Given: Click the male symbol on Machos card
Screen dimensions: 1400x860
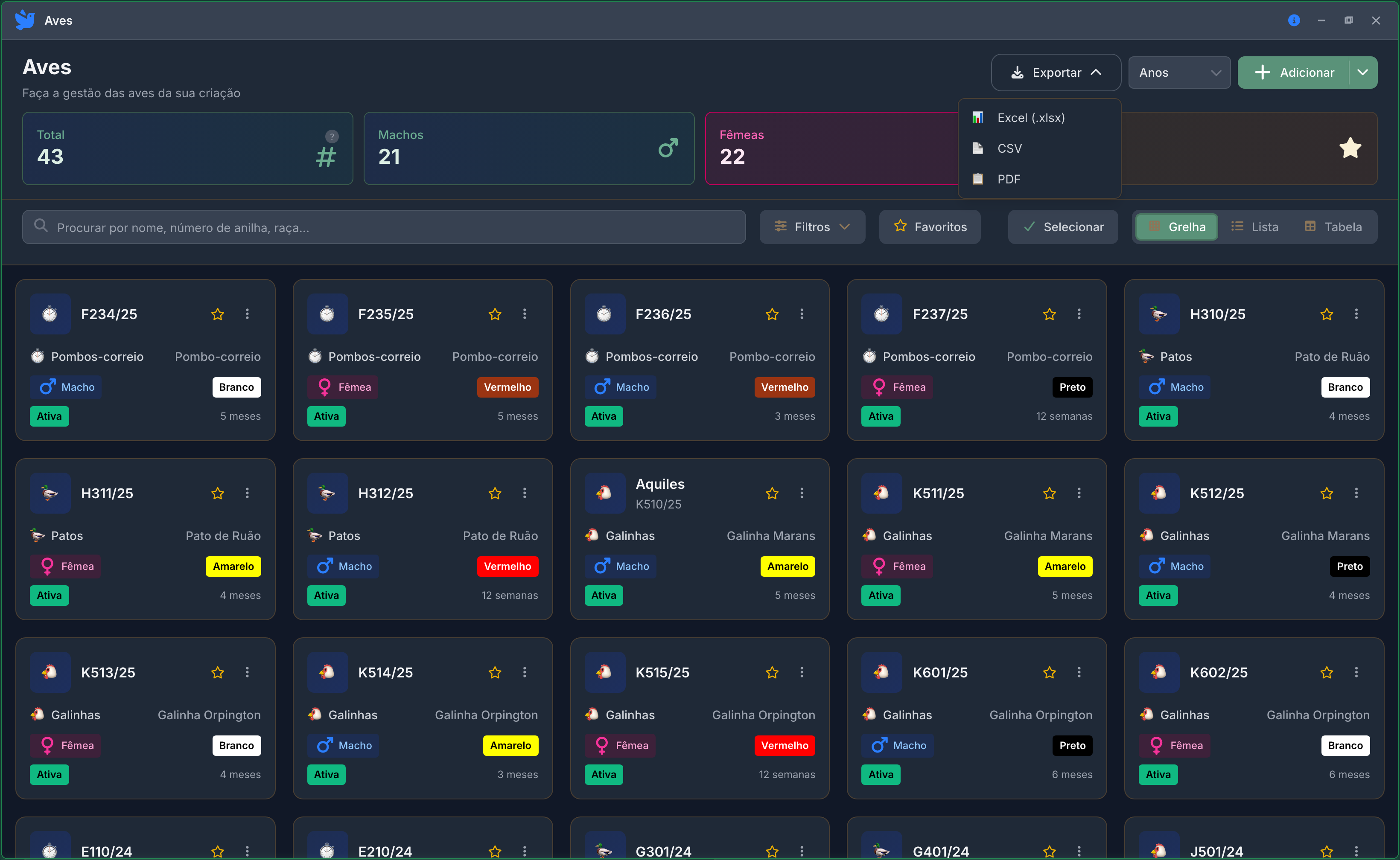Looking at the screenshot, I should point(668,148).
